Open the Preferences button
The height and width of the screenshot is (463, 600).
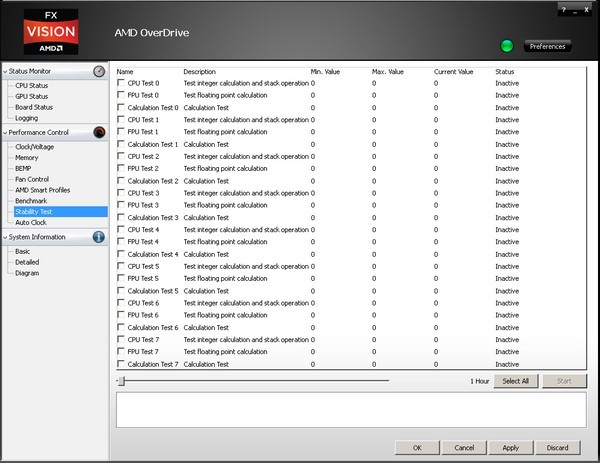(x=547, y=46)
